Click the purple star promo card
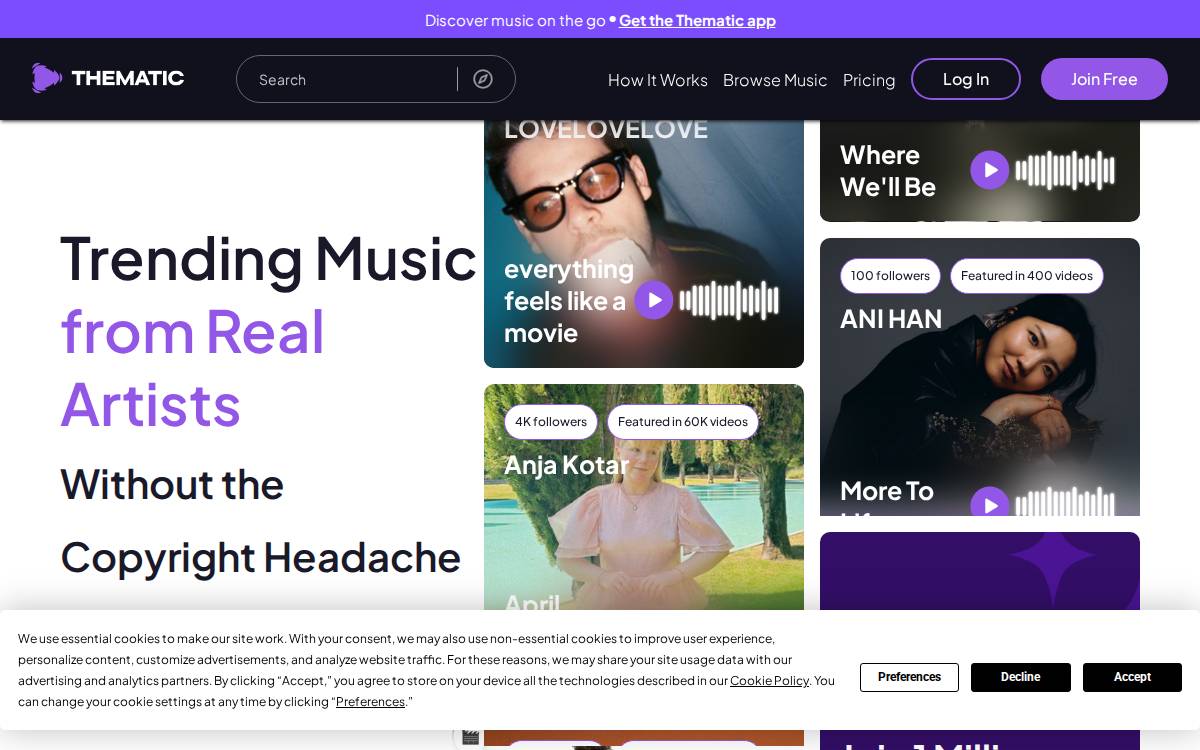The width and height of the screenshot is (1200, 750). 980,570
